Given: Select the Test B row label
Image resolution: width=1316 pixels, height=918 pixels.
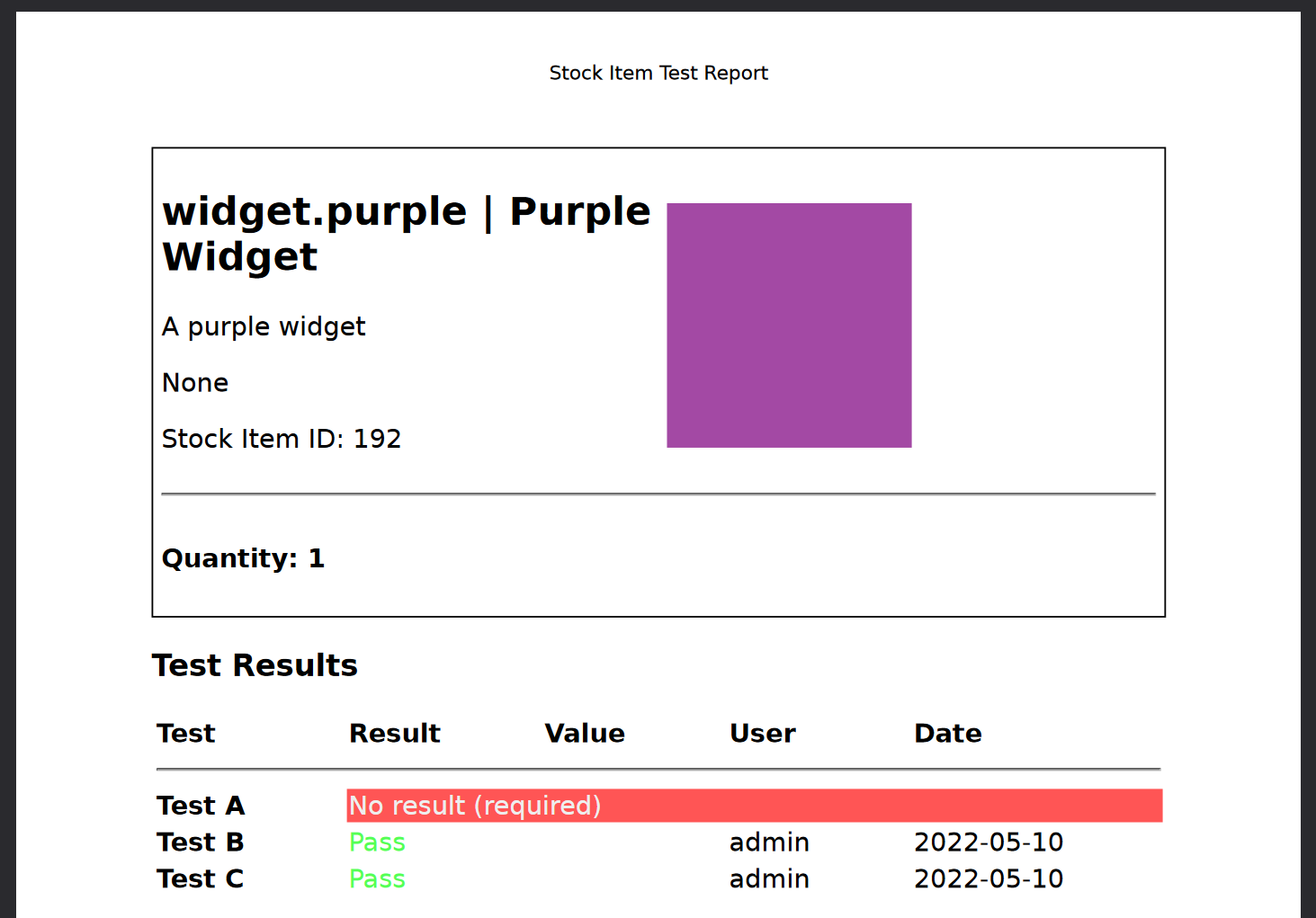Looking at the screenshot, I should [x=201, y=842].
